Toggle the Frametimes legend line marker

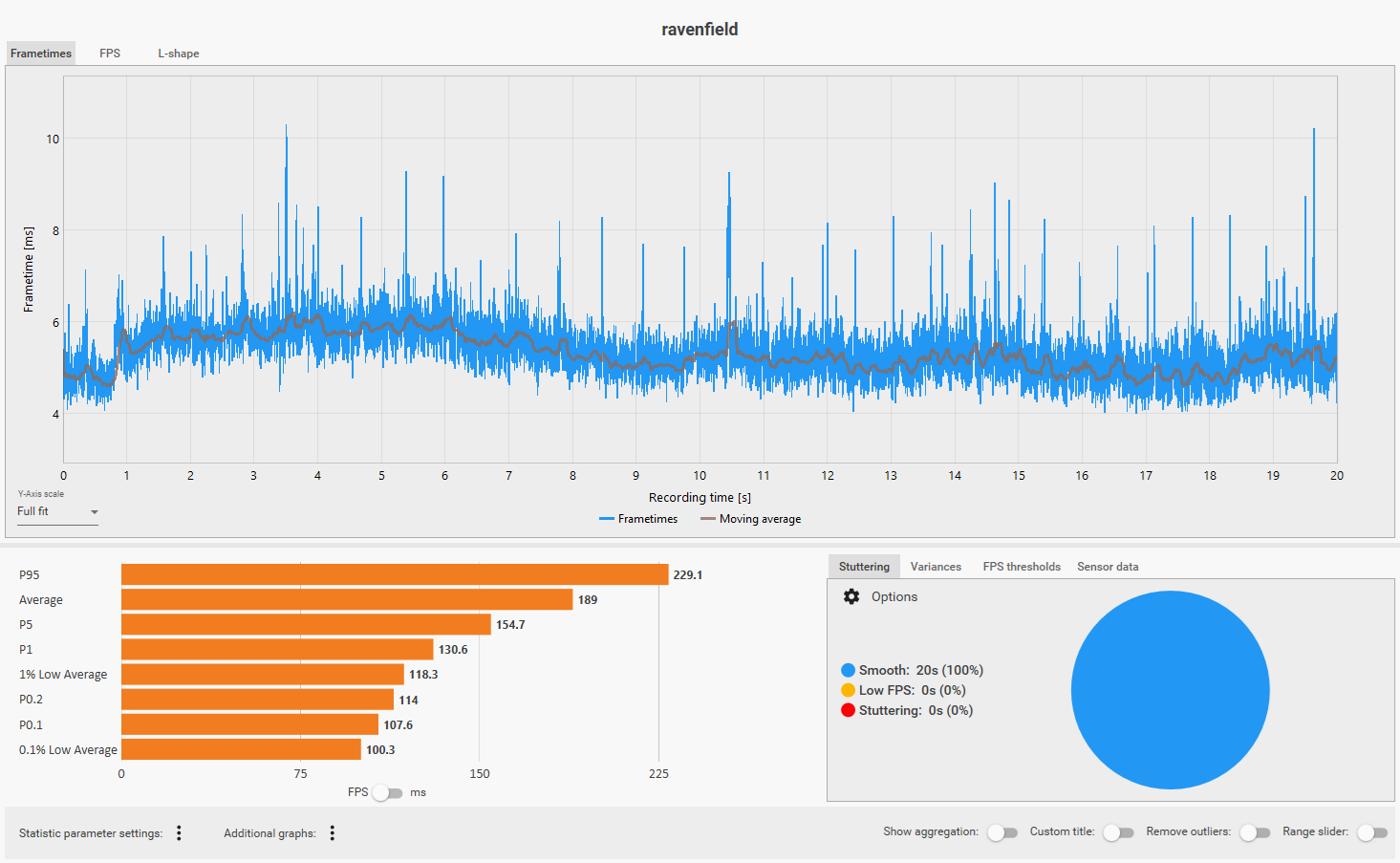coord(606,519)
